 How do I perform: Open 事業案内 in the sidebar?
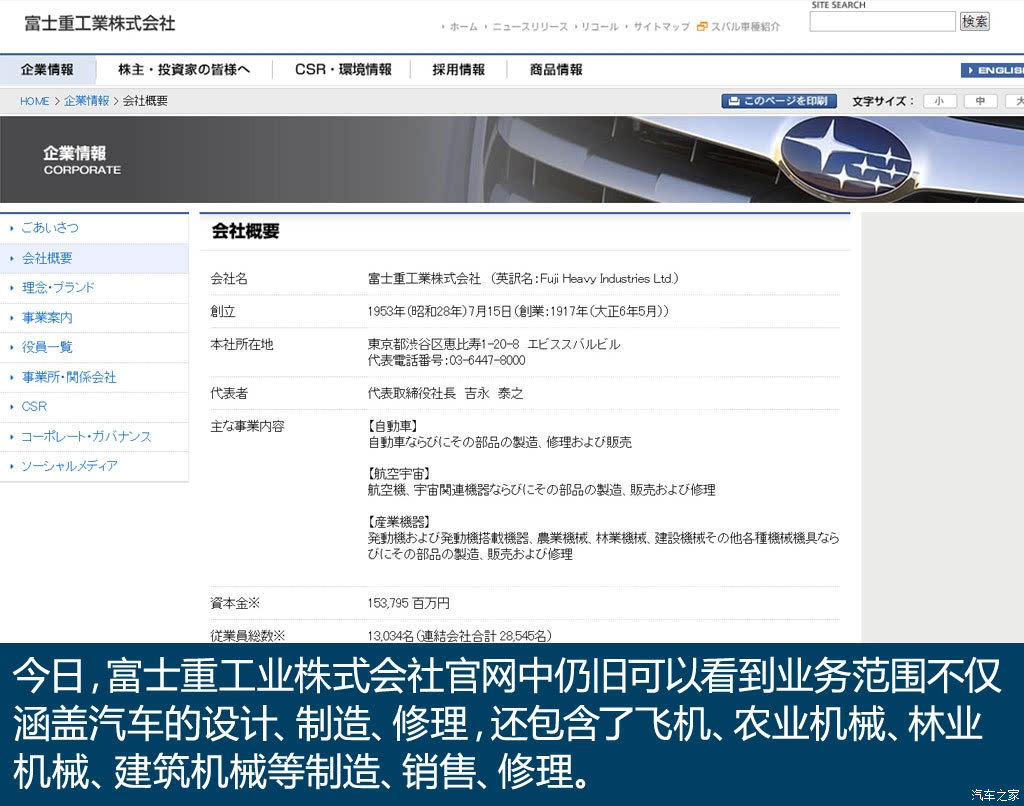47,317
